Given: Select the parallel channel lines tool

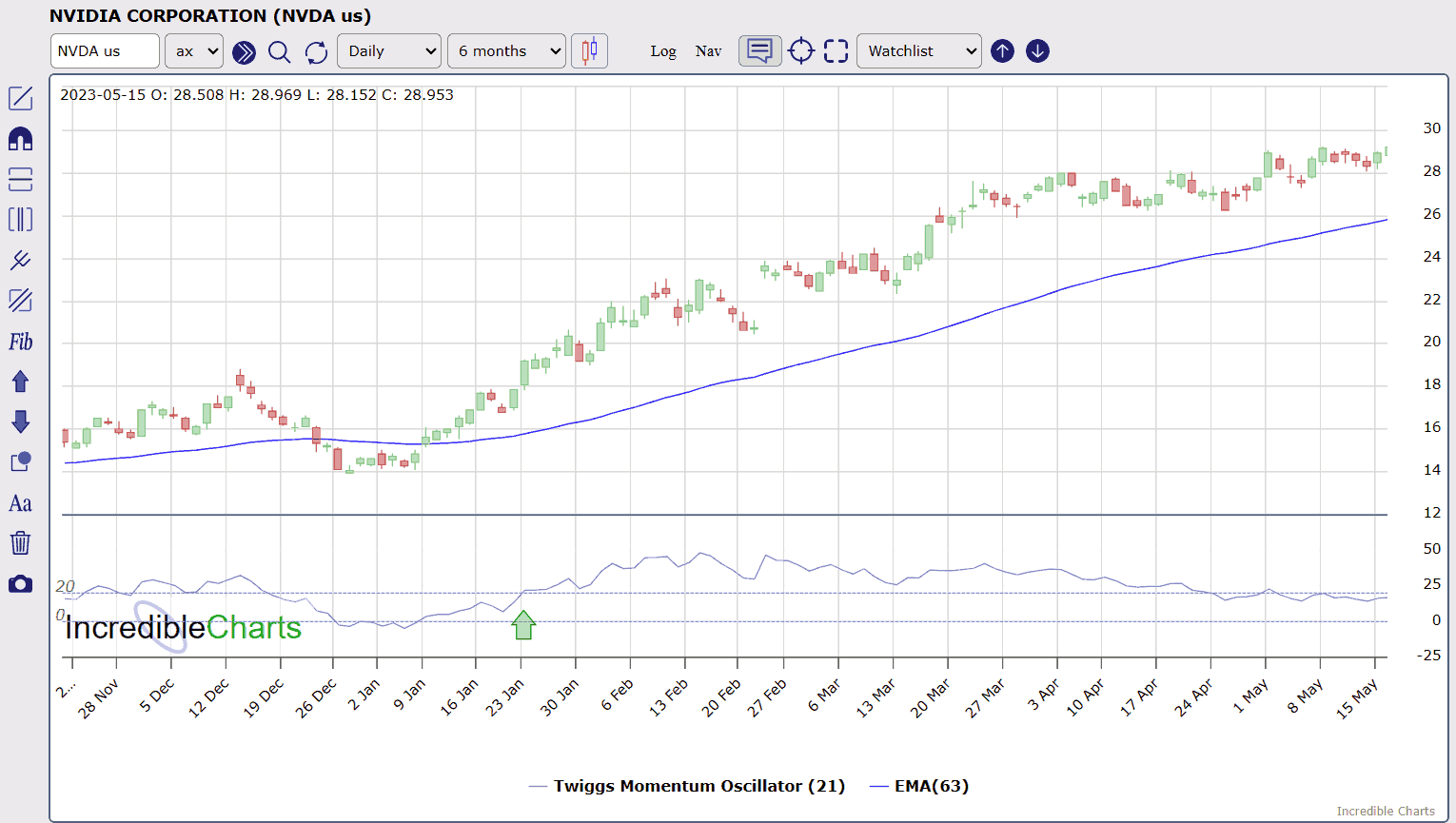Looking at the screenshot, I should [x=20, y=260].
